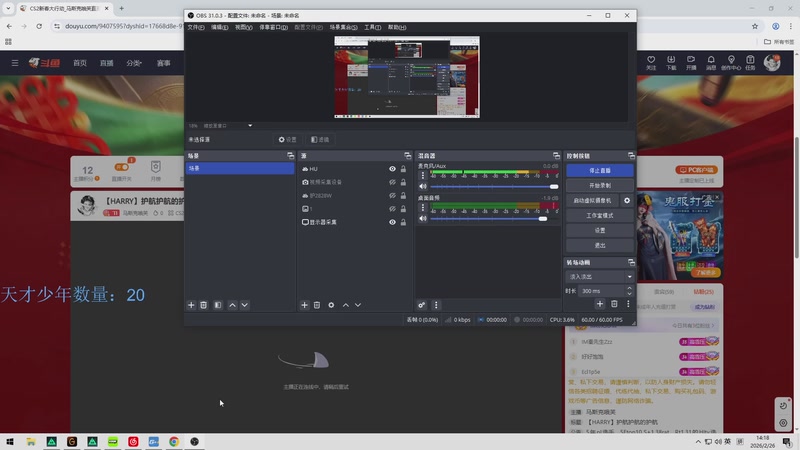
Task: Expand the Windows system tray hidden icons chevron
Action: coord(698,442)
